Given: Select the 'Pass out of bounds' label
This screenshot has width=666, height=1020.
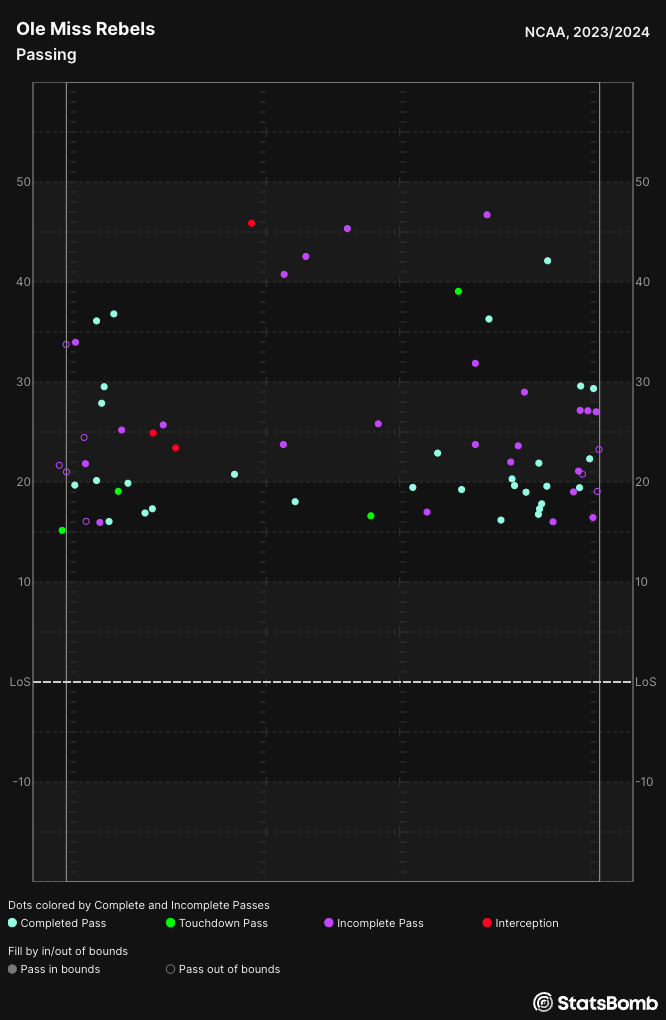Looking at the screenshot, I should click(230, 969).
